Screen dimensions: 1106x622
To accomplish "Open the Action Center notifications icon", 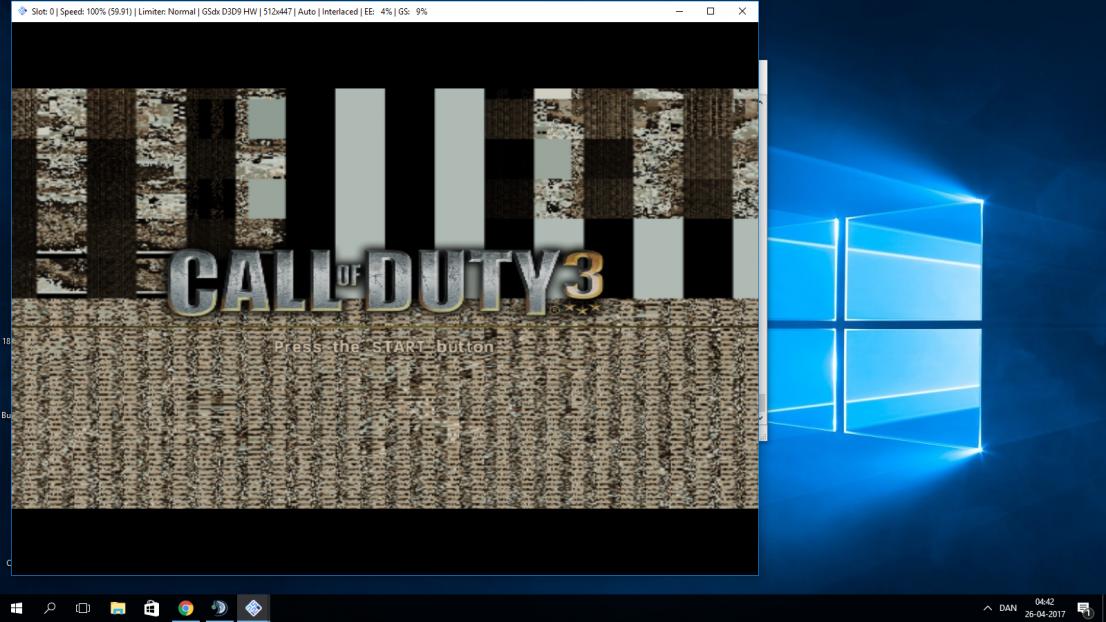I will [x=1084, y=608].
